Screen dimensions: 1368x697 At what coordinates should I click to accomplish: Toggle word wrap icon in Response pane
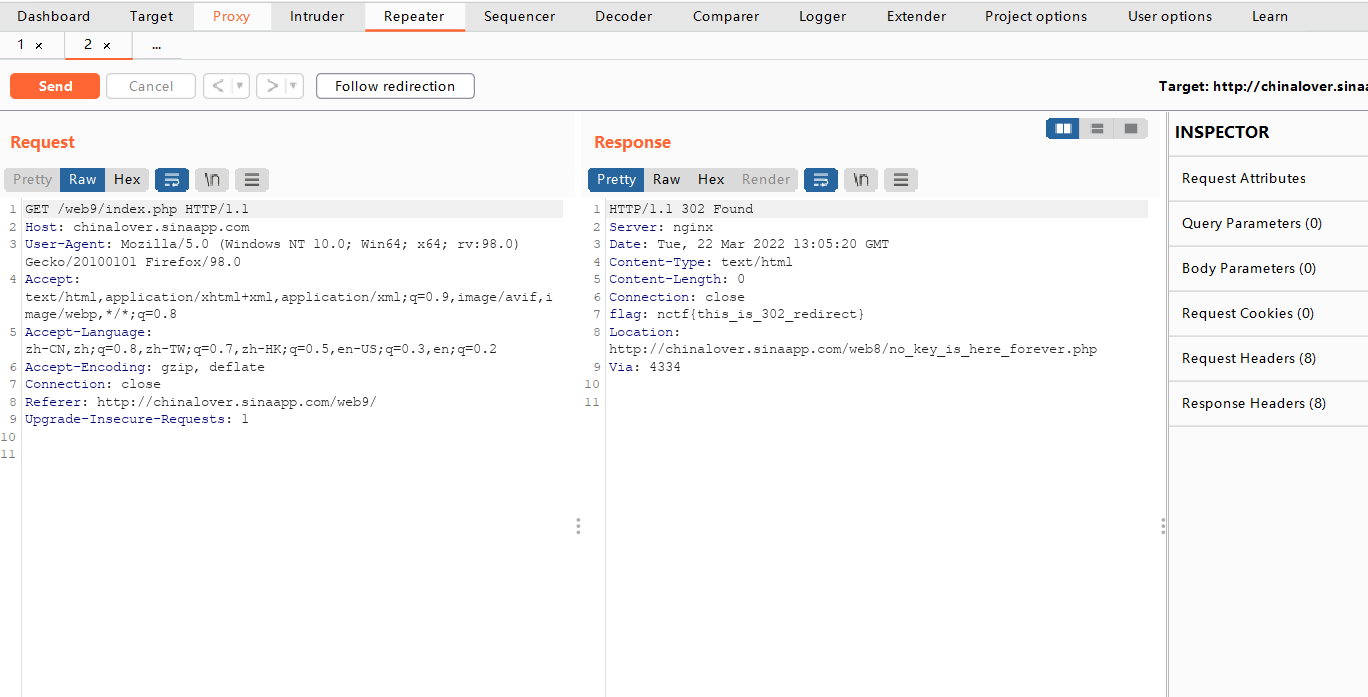821,180
